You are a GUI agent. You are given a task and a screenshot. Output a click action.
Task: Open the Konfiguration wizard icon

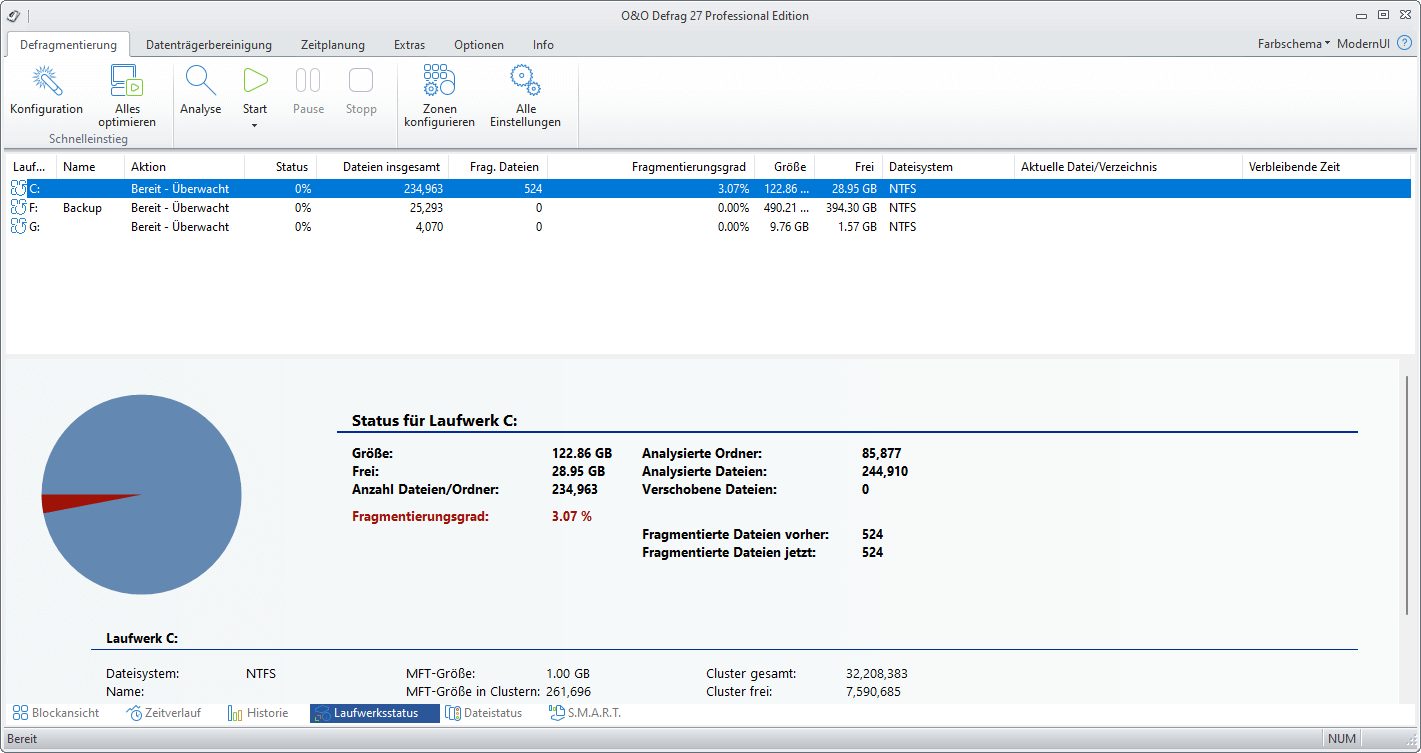(46, 82)
